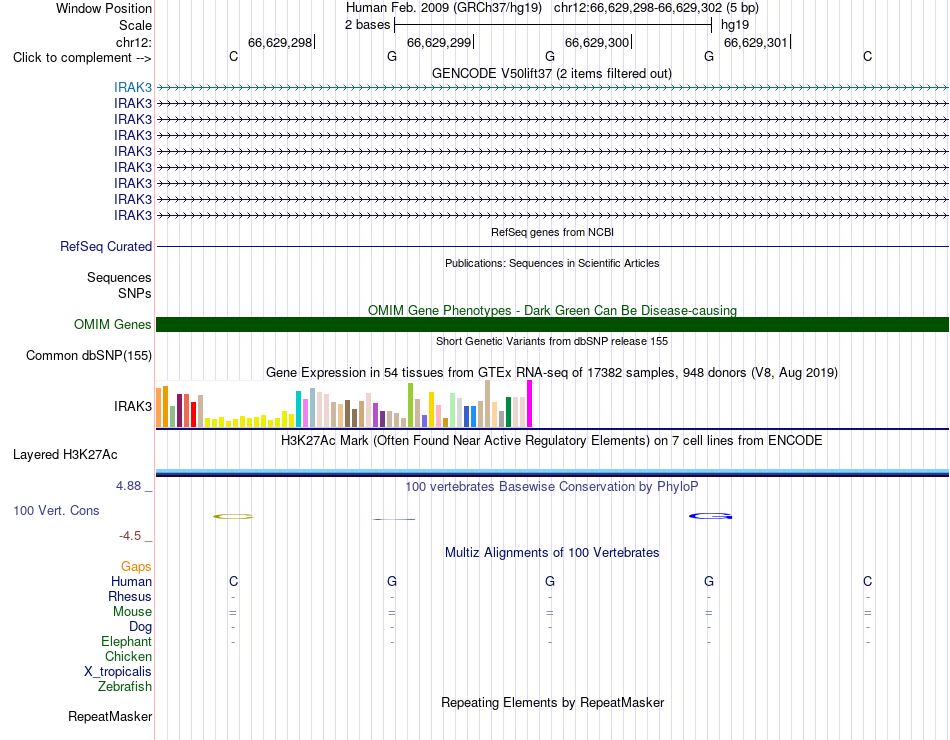Open the GENCODE V50lift37 track title
Viewport: 950px width, 740px height.
tap(552, 73)
